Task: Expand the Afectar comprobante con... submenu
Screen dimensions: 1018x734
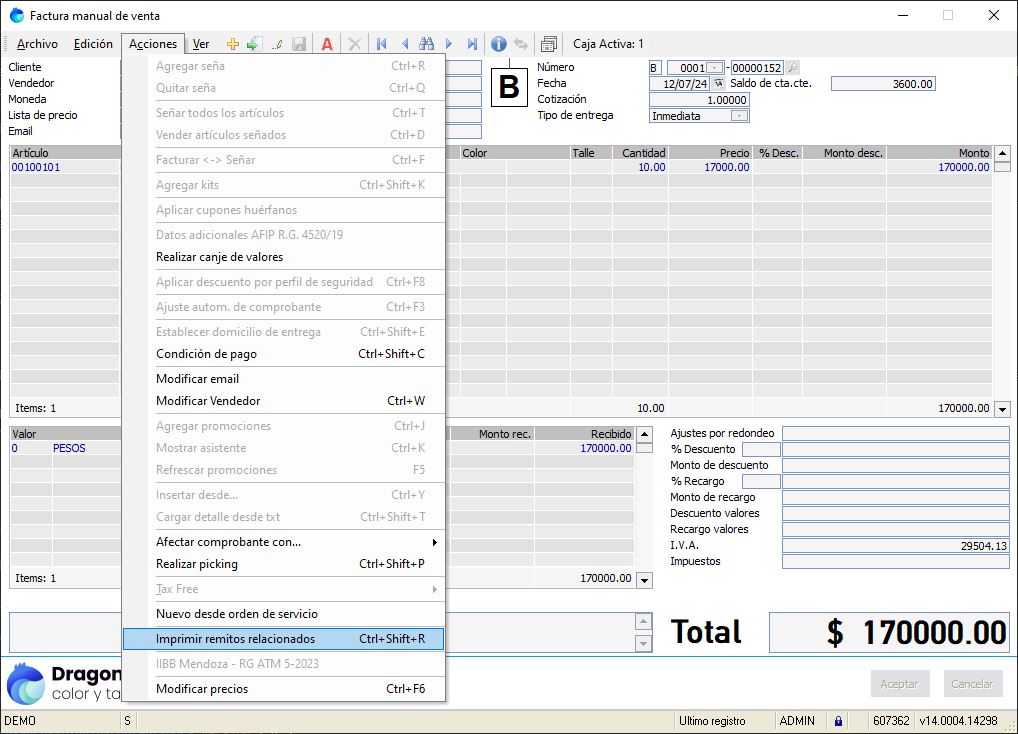Action: 284,542
